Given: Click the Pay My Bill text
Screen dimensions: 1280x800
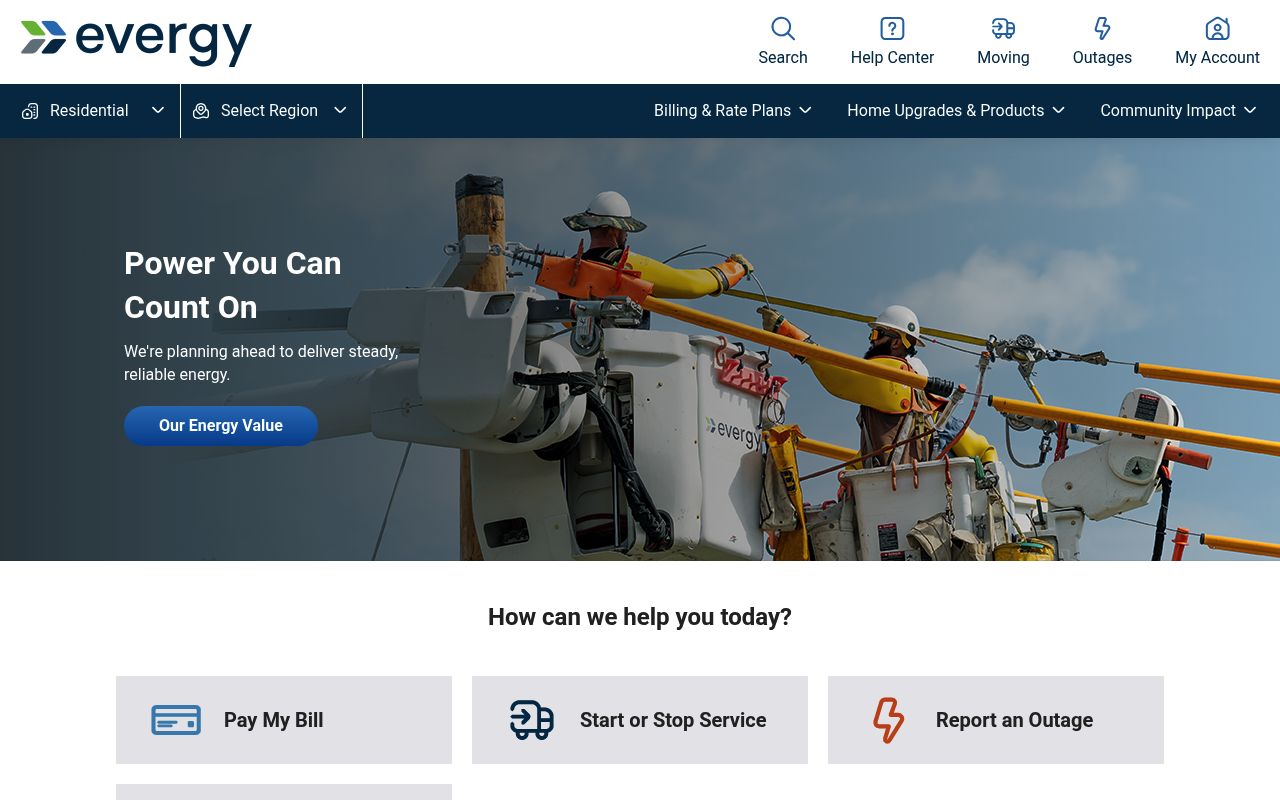Looking at the screenshot, I should pos(274,720).
